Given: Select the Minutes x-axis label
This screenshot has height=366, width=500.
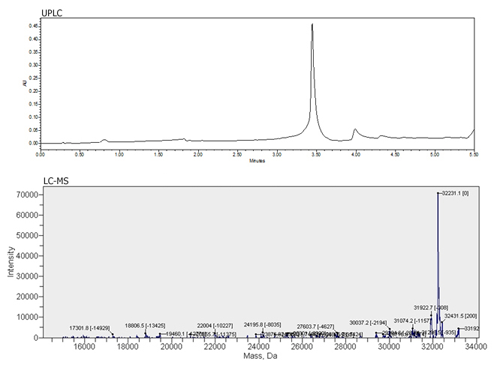Looking at the screenshot, I should (257, 161).
